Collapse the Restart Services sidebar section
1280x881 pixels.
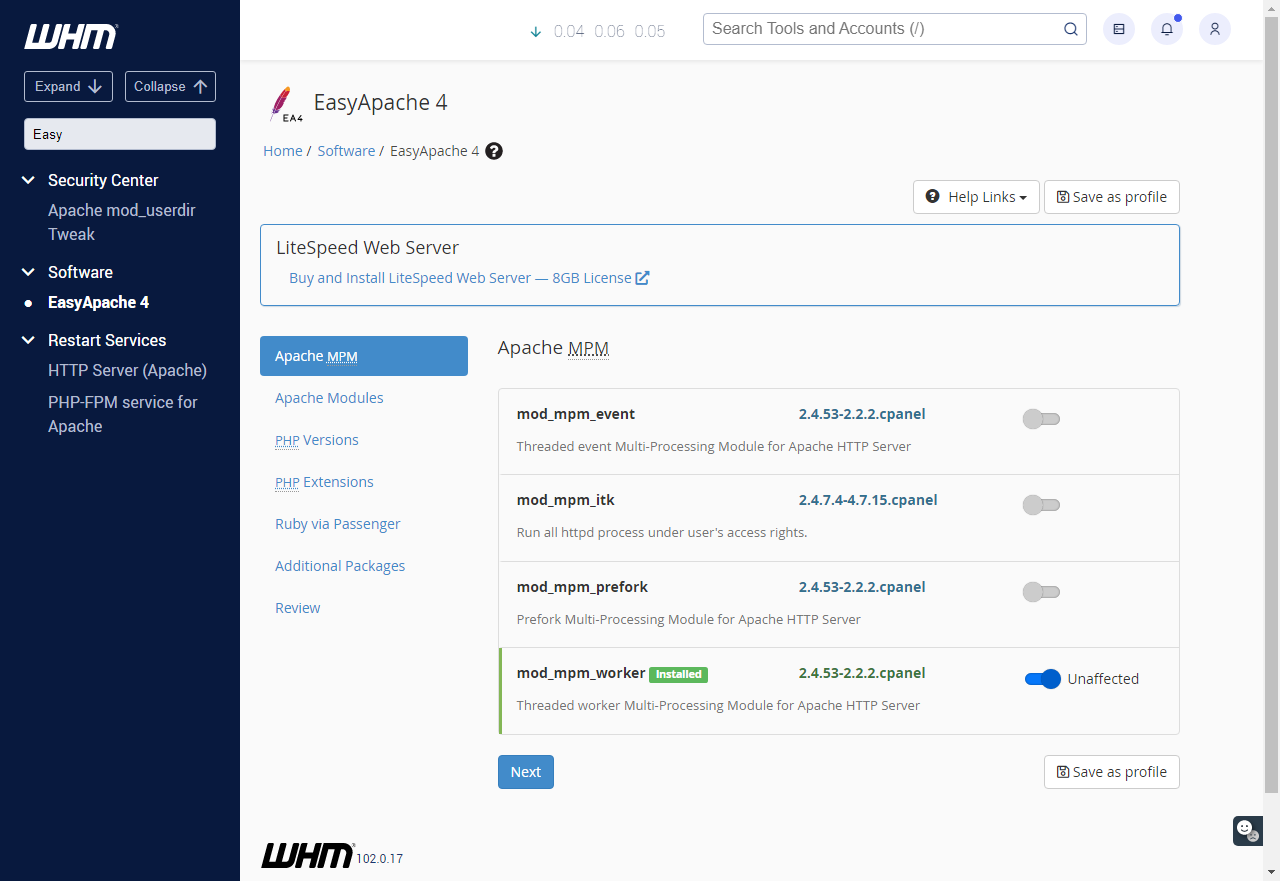[x=27, y=340]
